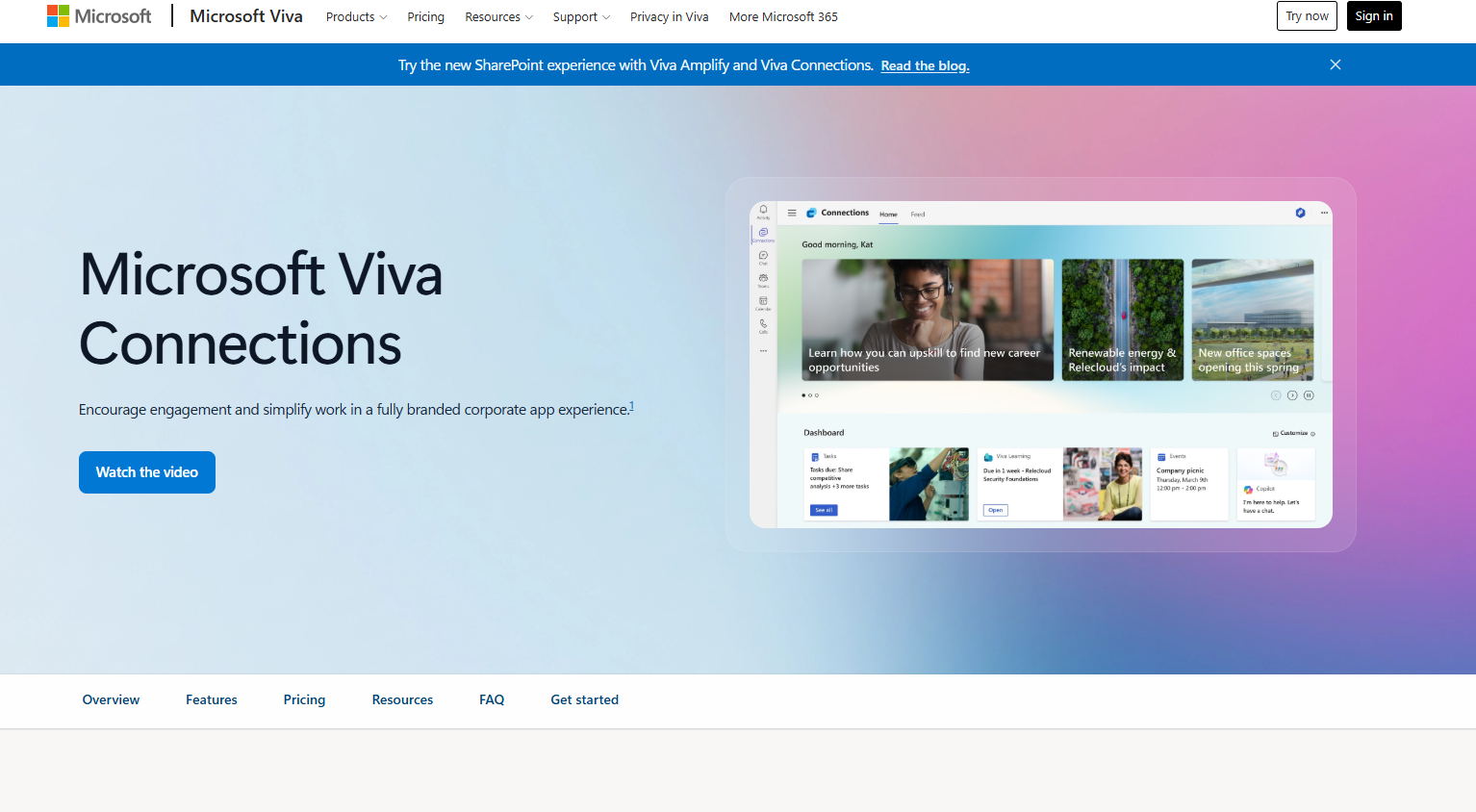Click the Microsoft logo in the header

pos(99,16)
